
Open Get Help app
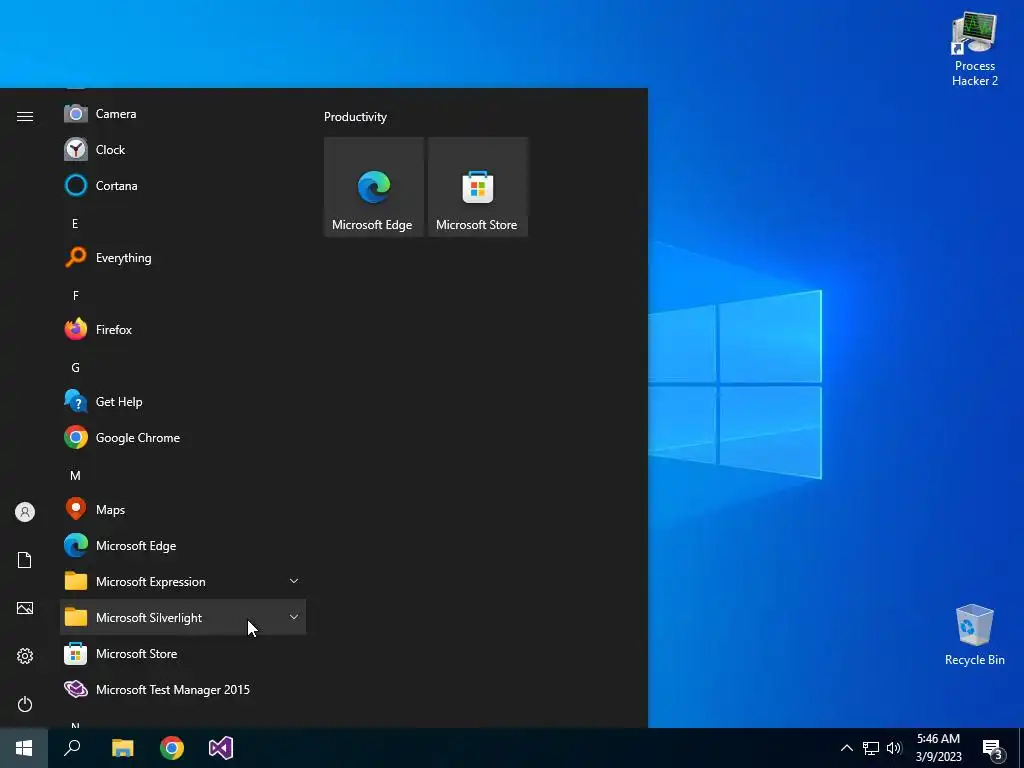point(183,402)
